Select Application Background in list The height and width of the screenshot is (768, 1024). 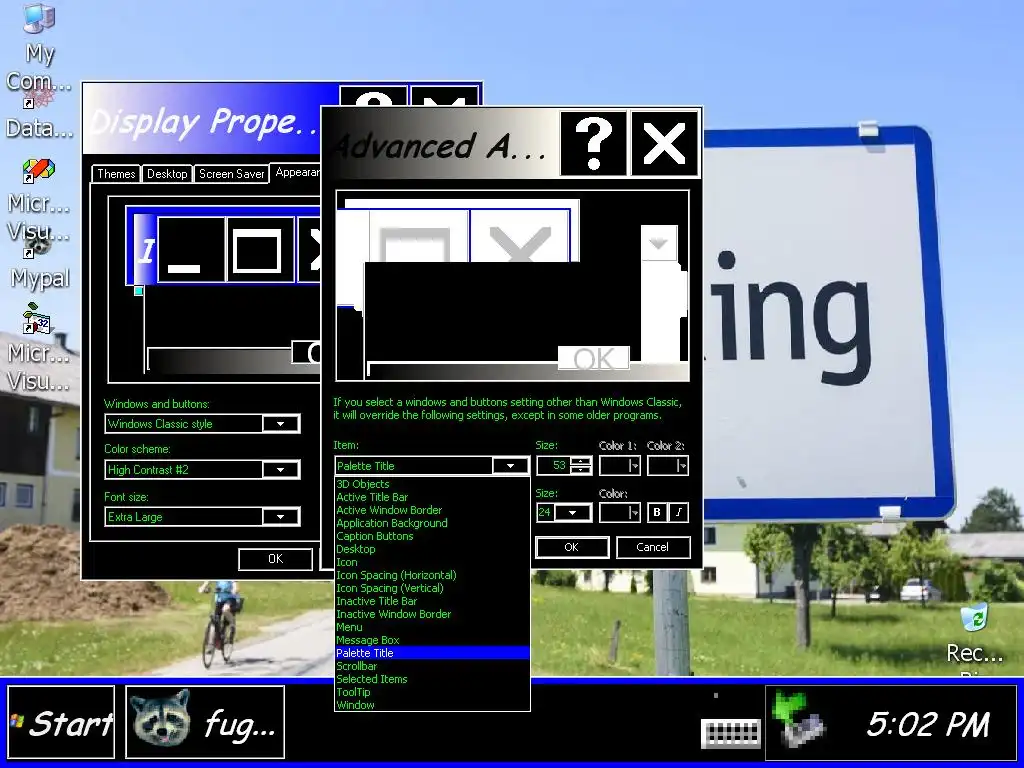tap(432, 523)
